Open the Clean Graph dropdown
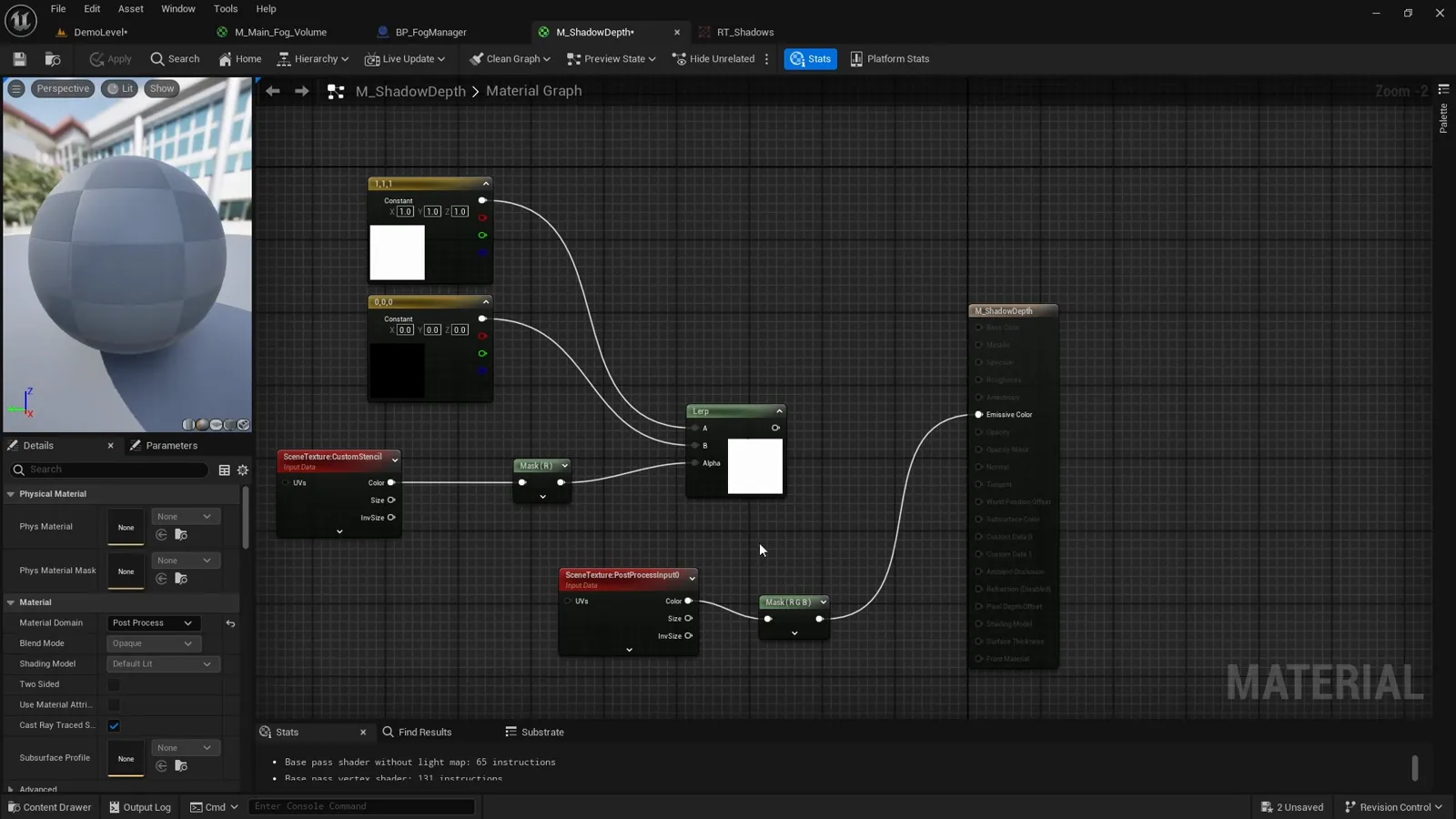Image resolution: width=1456 pixels, height=819 pixels. pyautogui.click(x=510, y=59)
